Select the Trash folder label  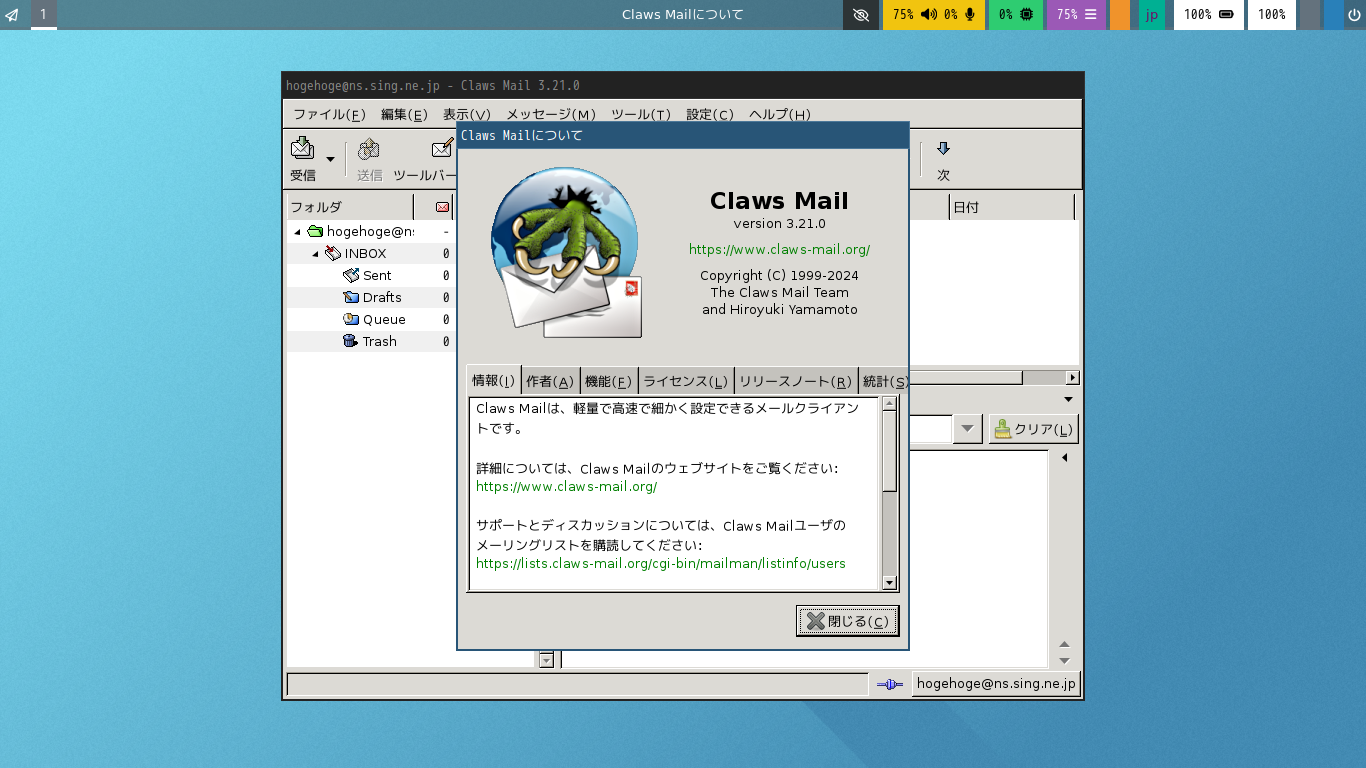379,341
